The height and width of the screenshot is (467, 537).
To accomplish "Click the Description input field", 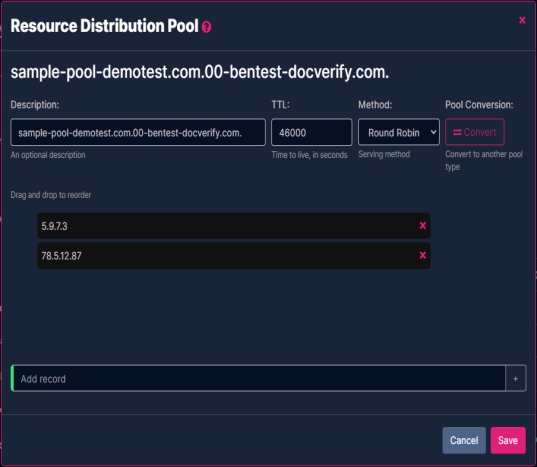I will 138,132.
